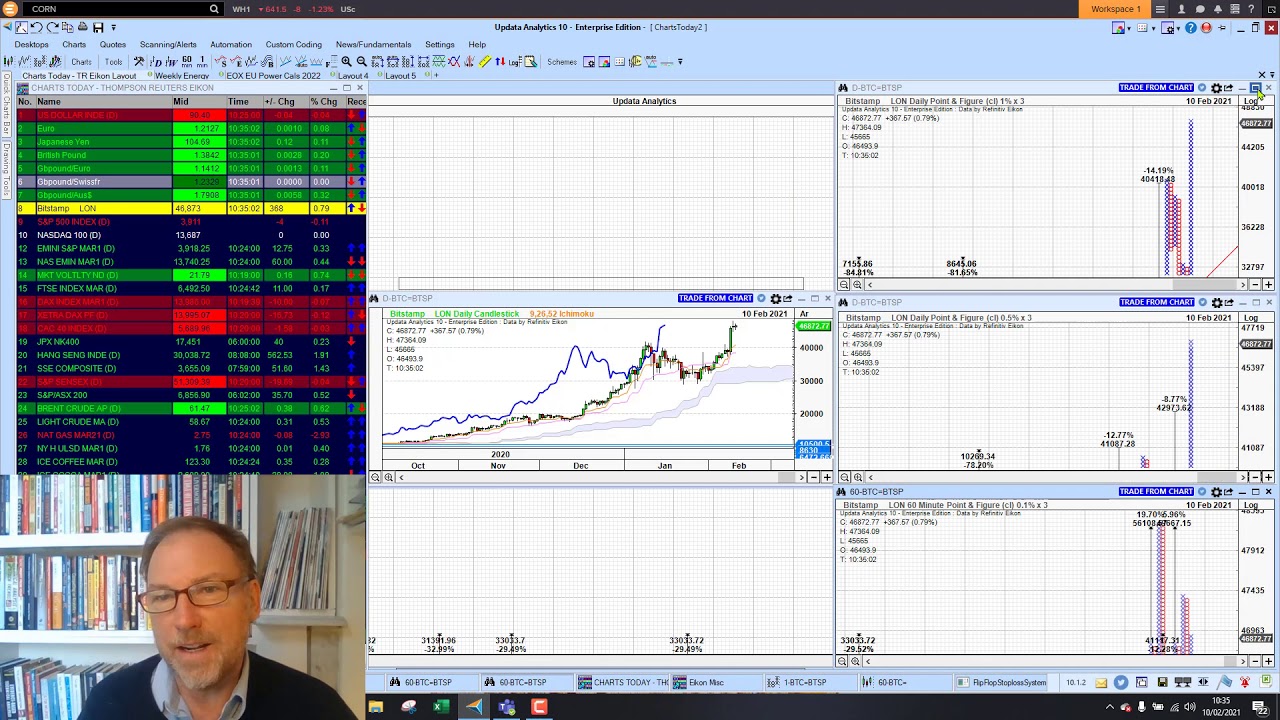Click the Eikon user profile icon
The width and height of the screenshot is (1280, 720).
(x=1181, y=9)
